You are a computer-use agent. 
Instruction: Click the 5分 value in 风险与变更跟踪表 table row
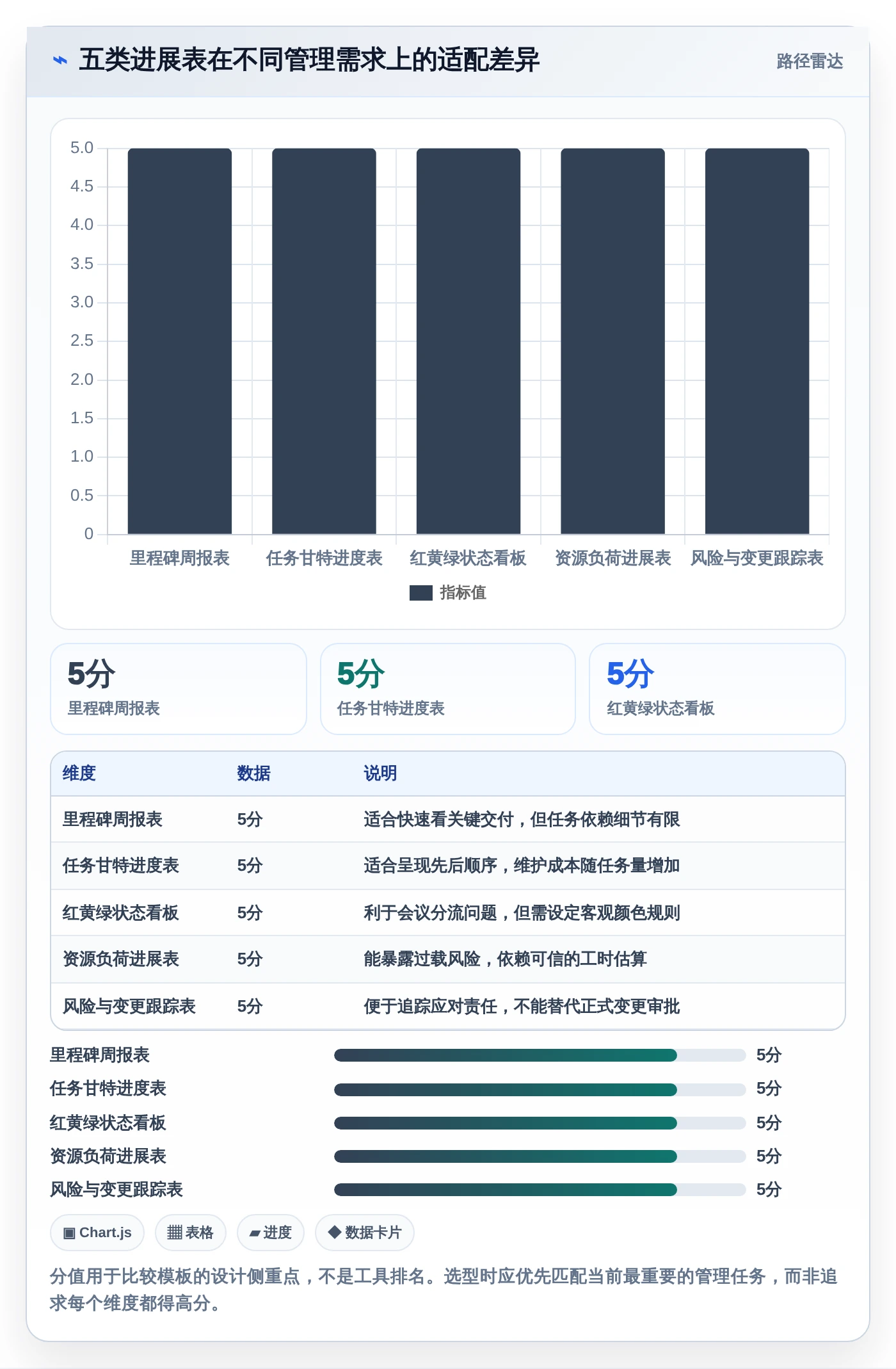(x=250, y=1007)
